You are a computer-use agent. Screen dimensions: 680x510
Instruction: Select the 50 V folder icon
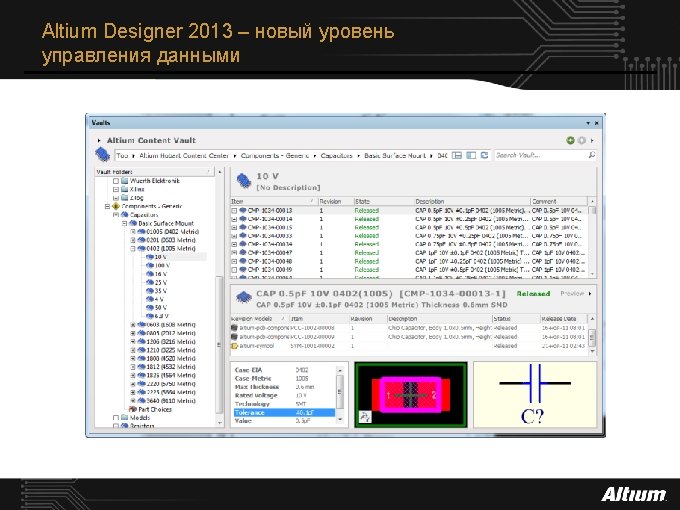(x=150, y=307)
